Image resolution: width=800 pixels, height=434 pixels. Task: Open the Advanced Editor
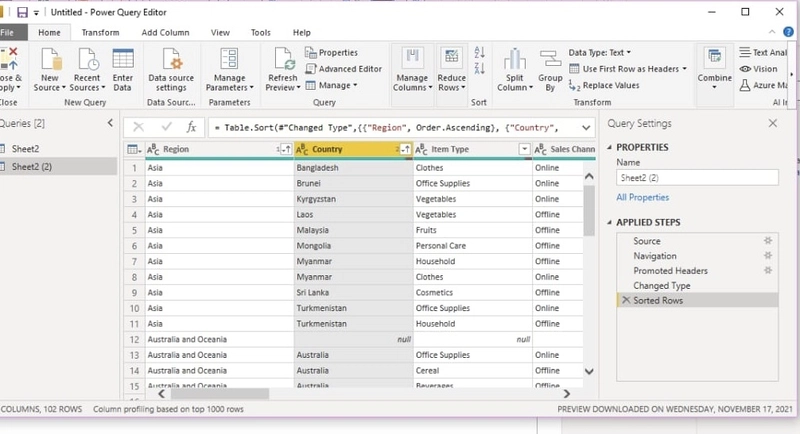pyautogui.click(x=343, y=69)
